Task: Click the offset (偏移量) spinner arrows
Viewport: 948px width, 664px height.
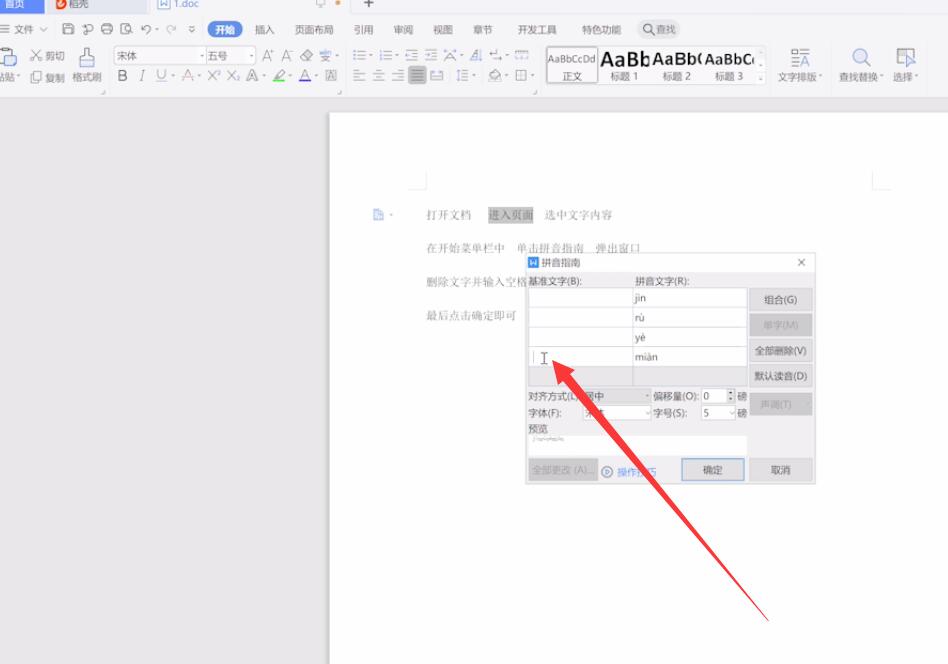Action: pos(730,395)
